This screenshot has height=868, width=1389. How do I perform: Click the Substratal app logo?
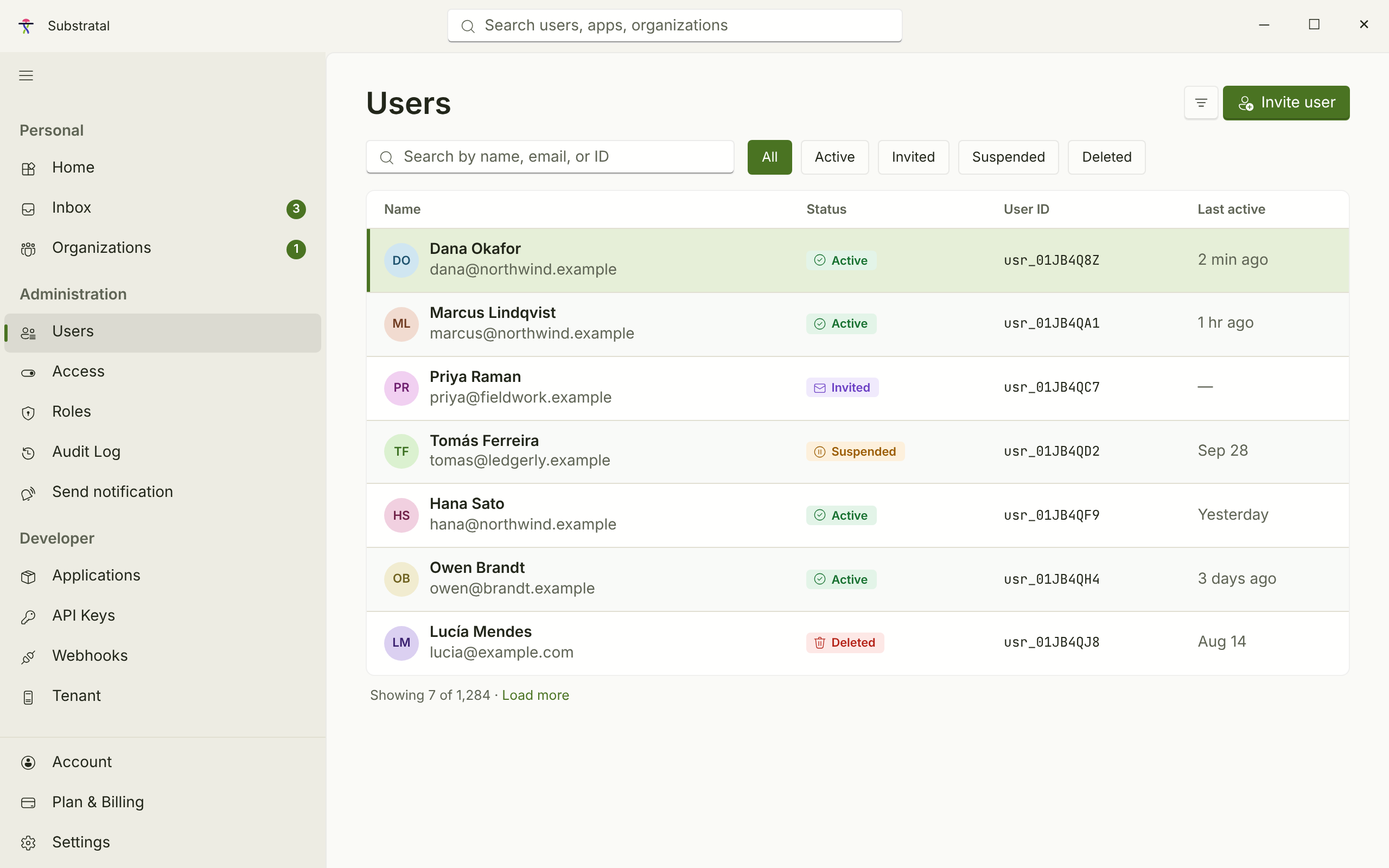(26, 26)
